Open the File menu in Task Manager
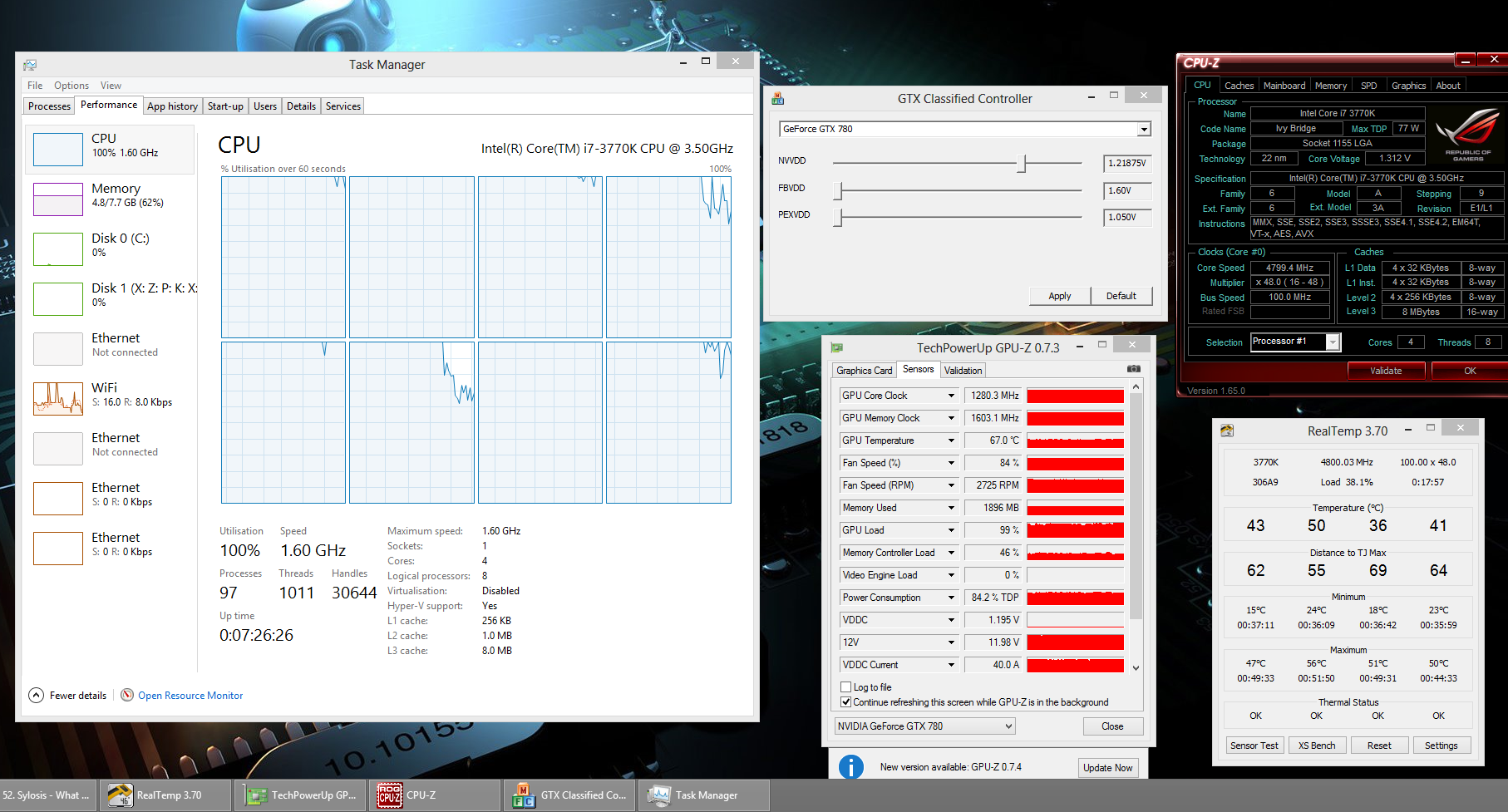 (x=35, y=86)
